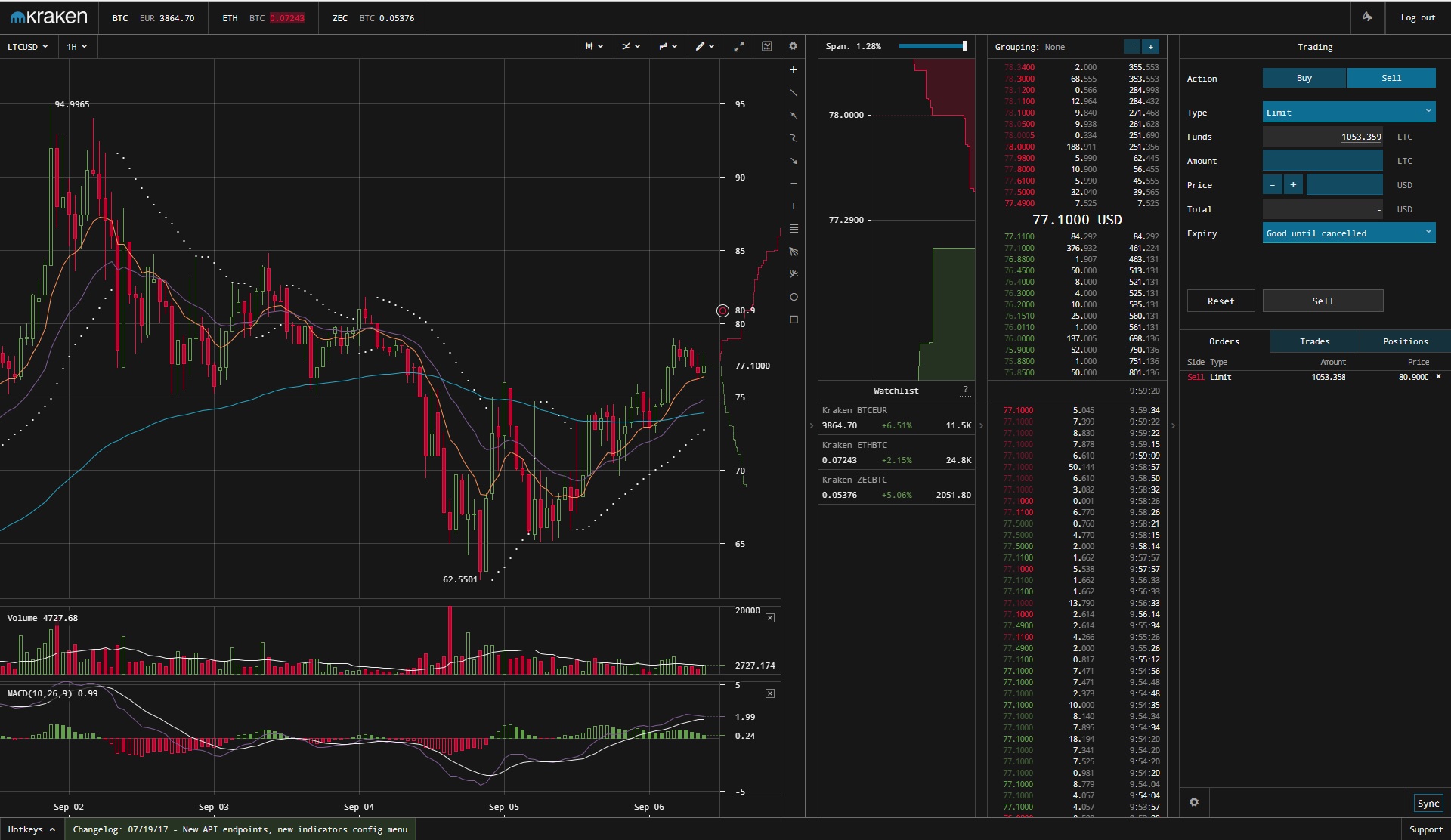This screenshot has height=840, width=1451.
Task: Select the ray line with point tool
Action: 794,116
